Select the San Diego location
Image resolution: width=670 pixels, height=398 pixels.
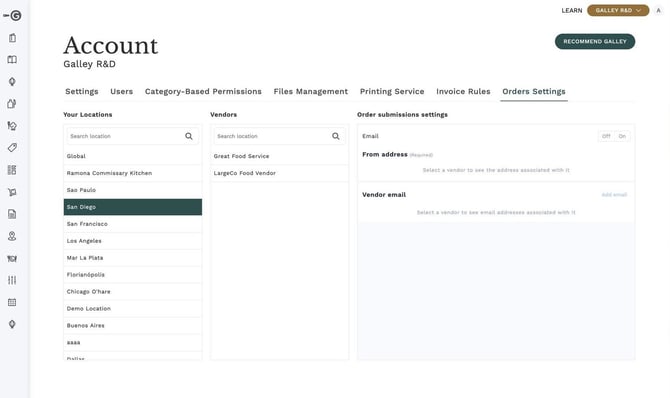(133, 207)
